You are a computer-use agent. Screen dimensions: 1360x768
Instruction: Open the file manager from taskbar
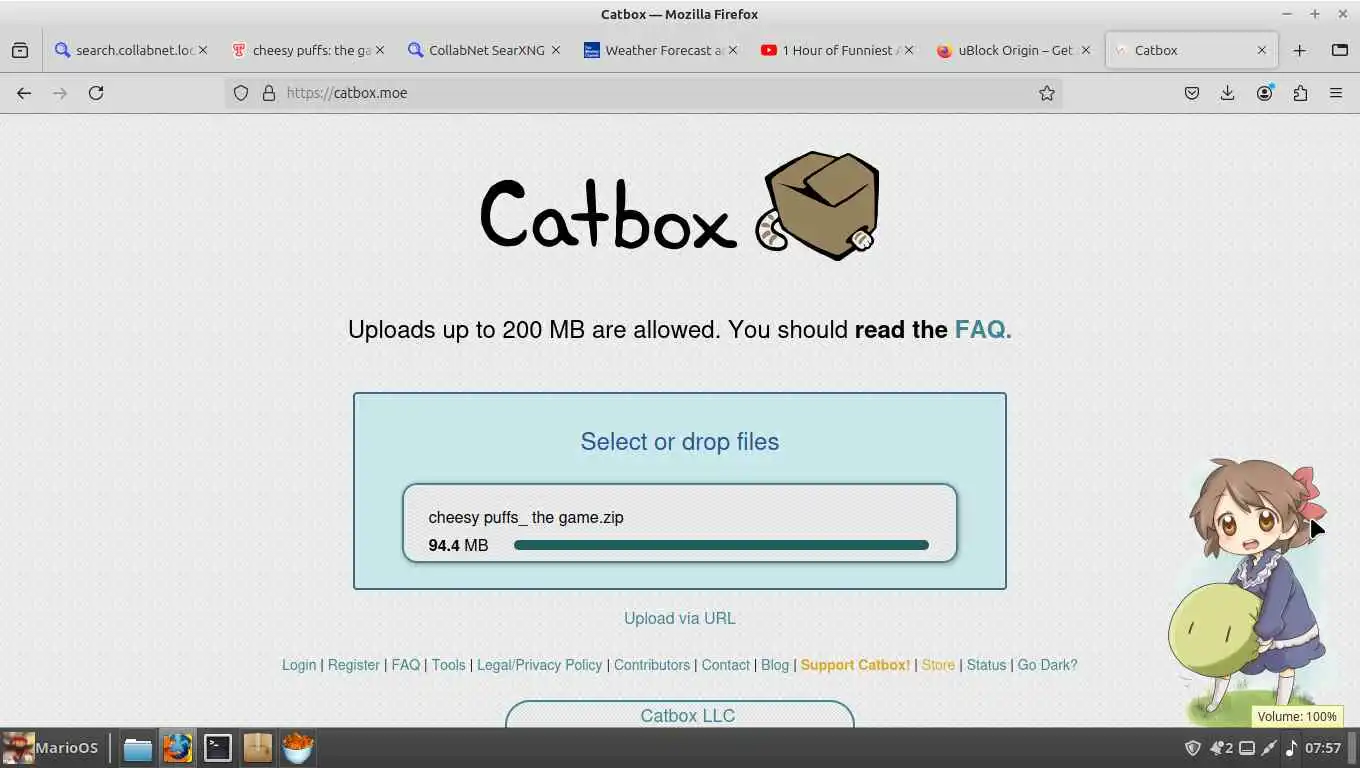tap(137, 748)
